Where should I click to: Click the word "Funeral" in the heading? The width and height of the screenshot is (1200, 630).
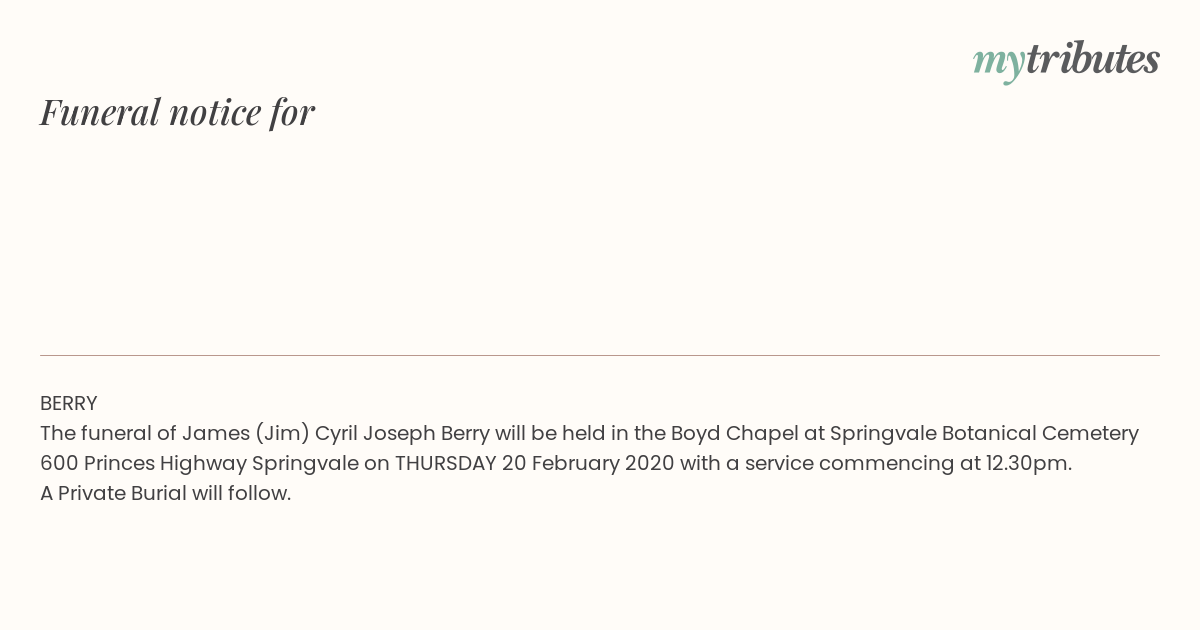(100, 112)
